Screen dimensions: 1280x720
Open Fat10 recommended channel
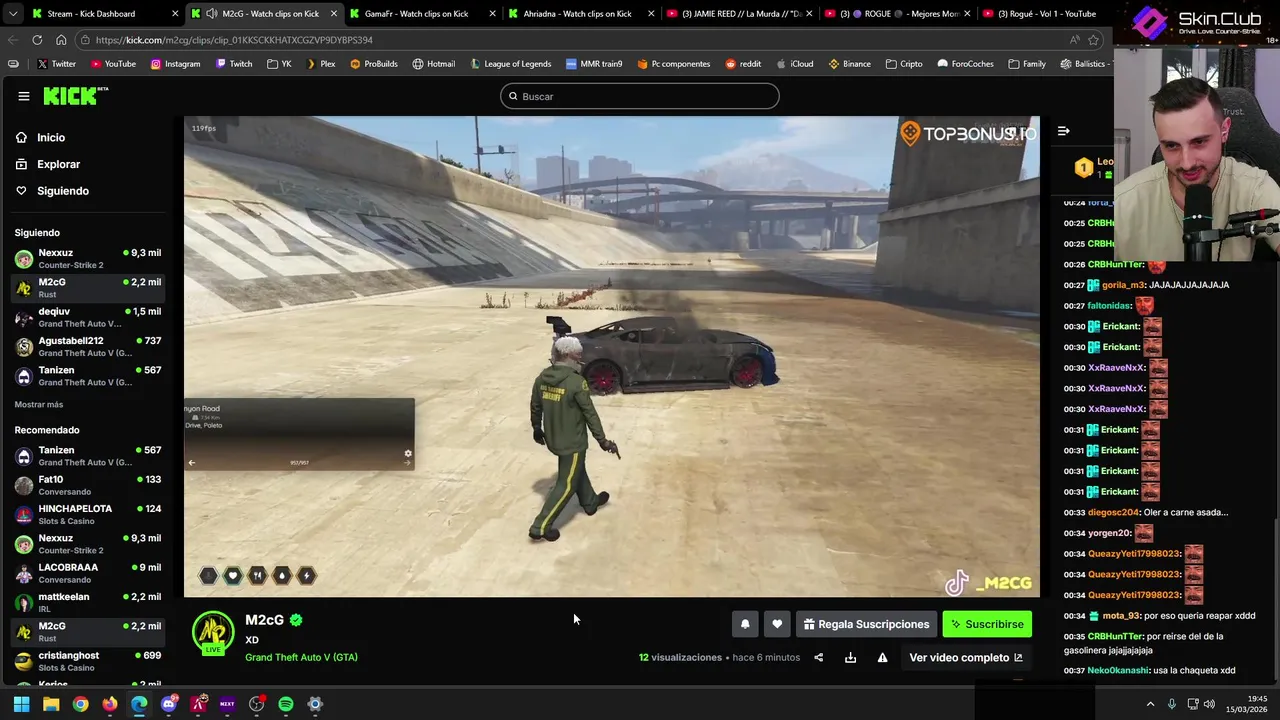coord(88,485)
